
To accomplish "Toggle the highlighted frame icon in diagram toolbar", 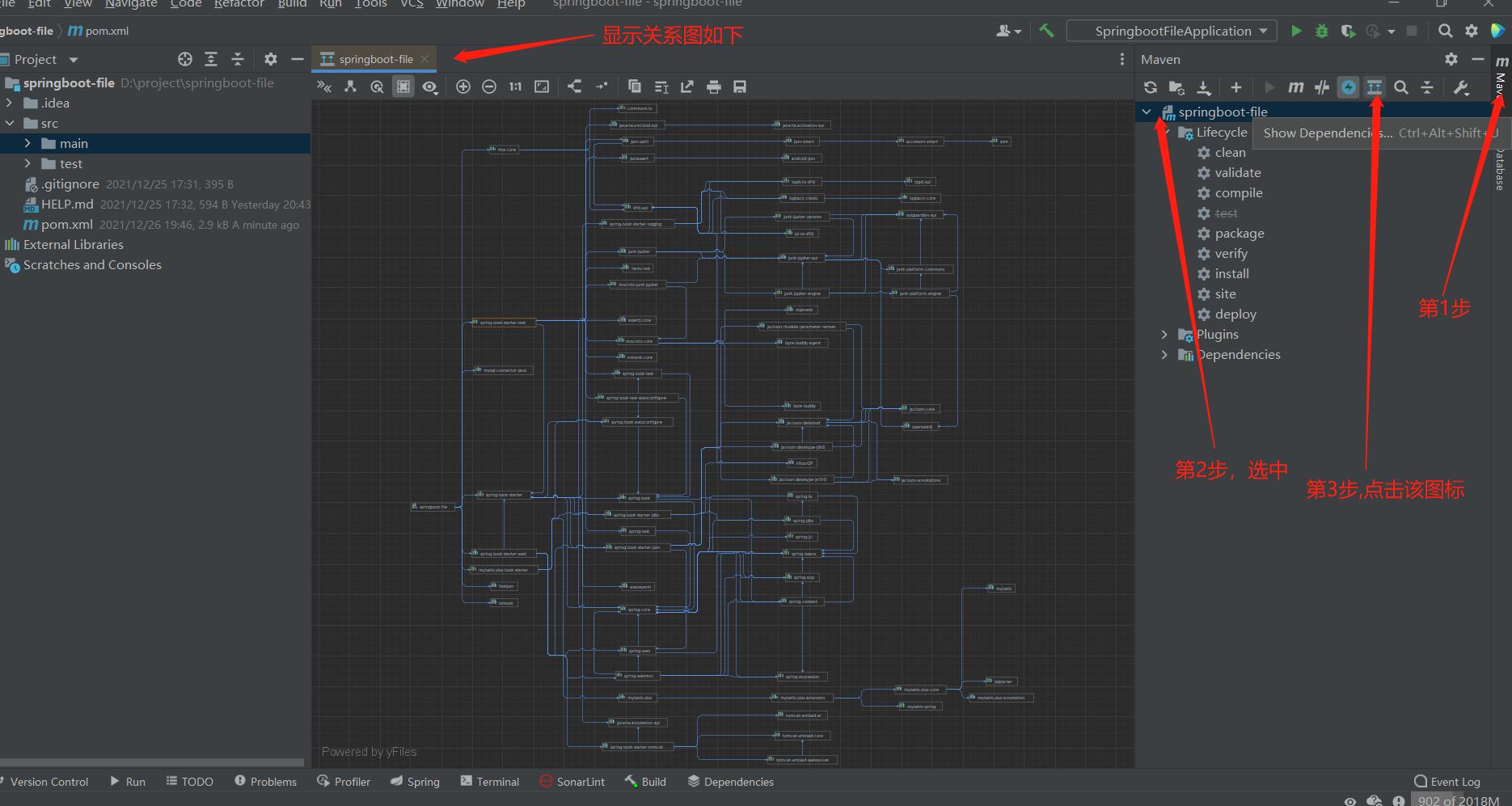I will [403, 87].
